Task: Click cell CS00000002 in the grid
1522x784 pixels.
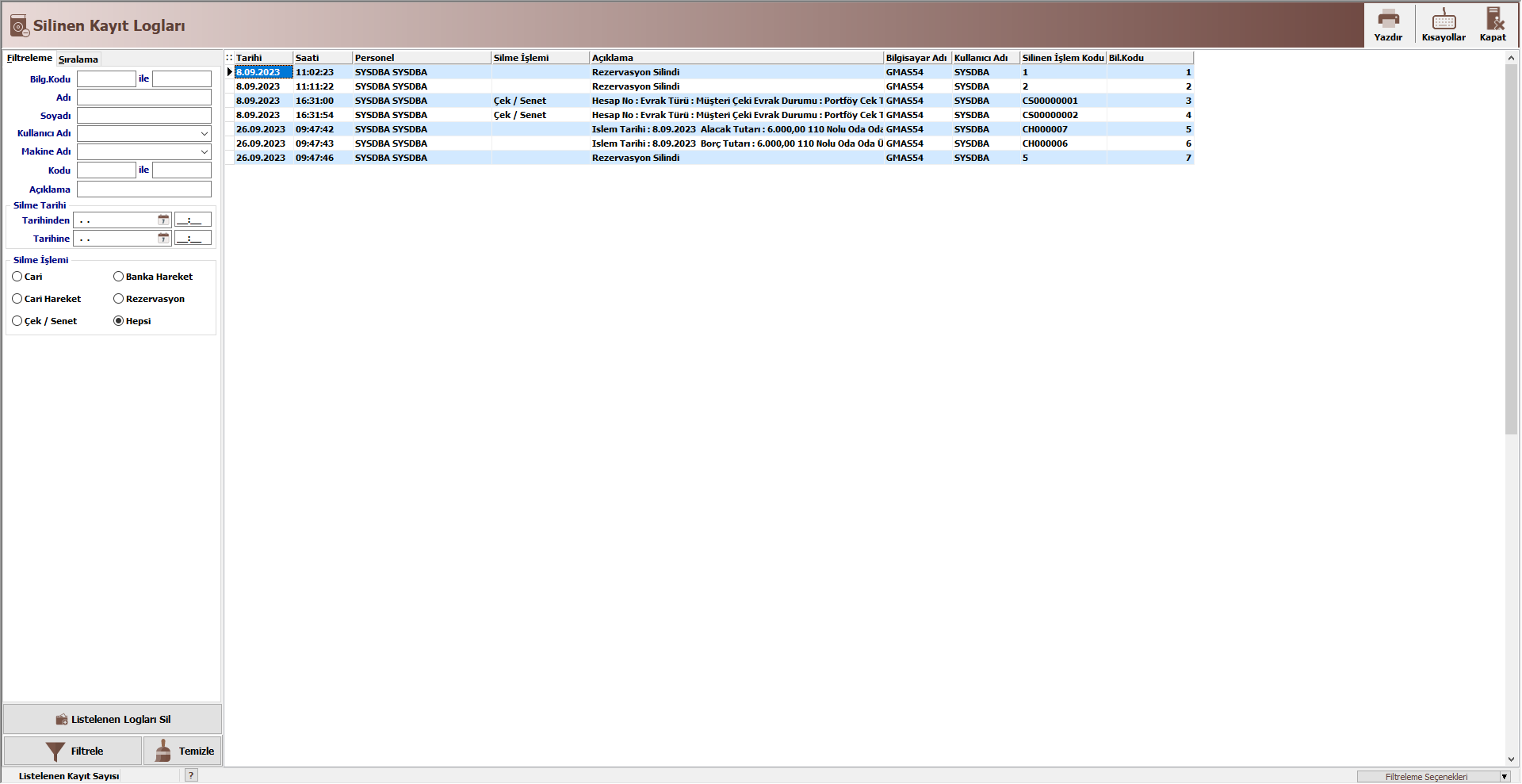Action: click(1063, 115)
